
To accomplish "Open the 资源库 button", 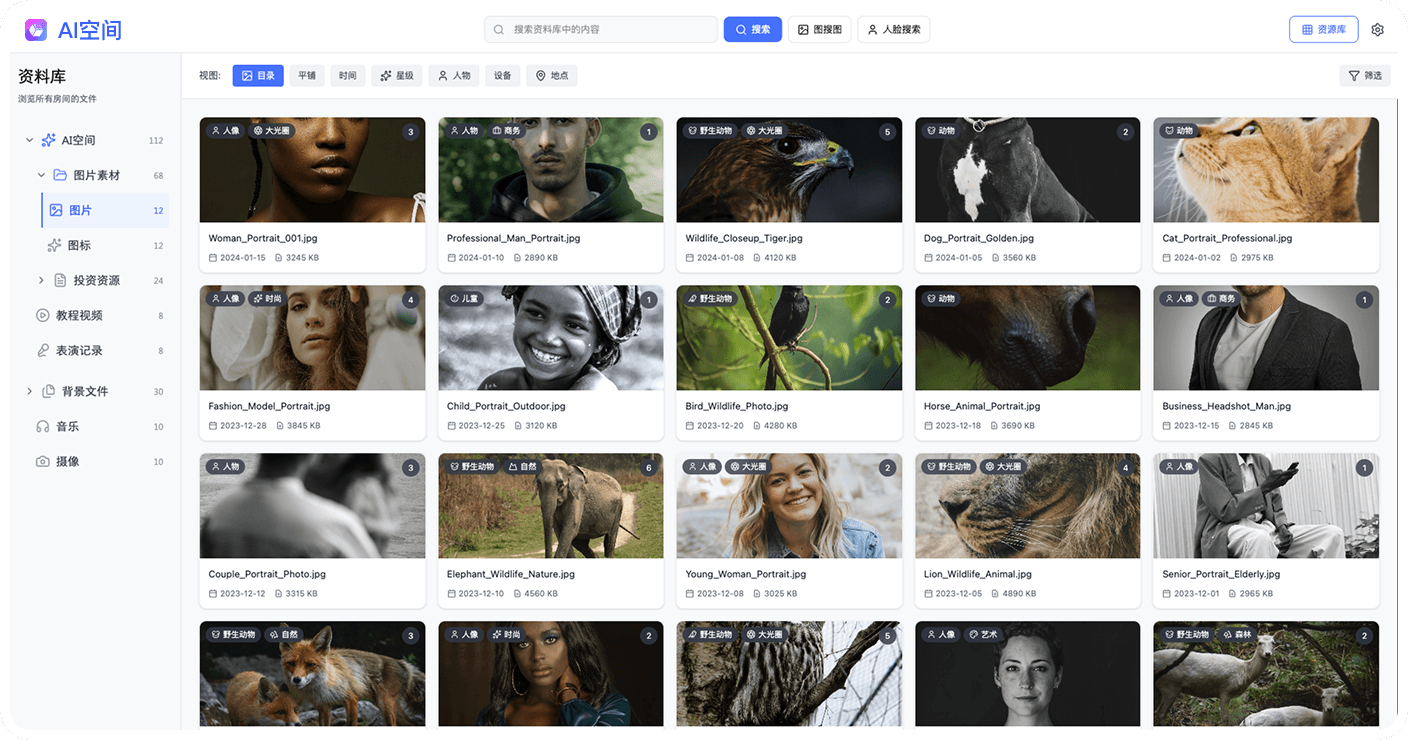I will coord(1323,30).
